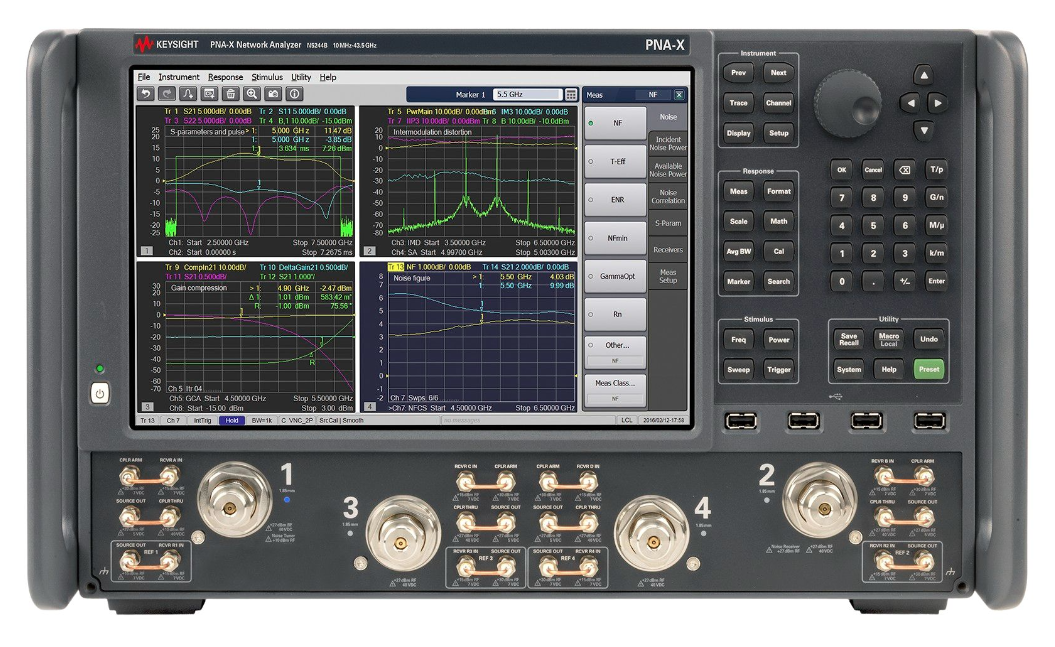Turn the front-panel rotary knob
Image resolution: width=1055 pixels, height=647 pixels.
(847, 103)
